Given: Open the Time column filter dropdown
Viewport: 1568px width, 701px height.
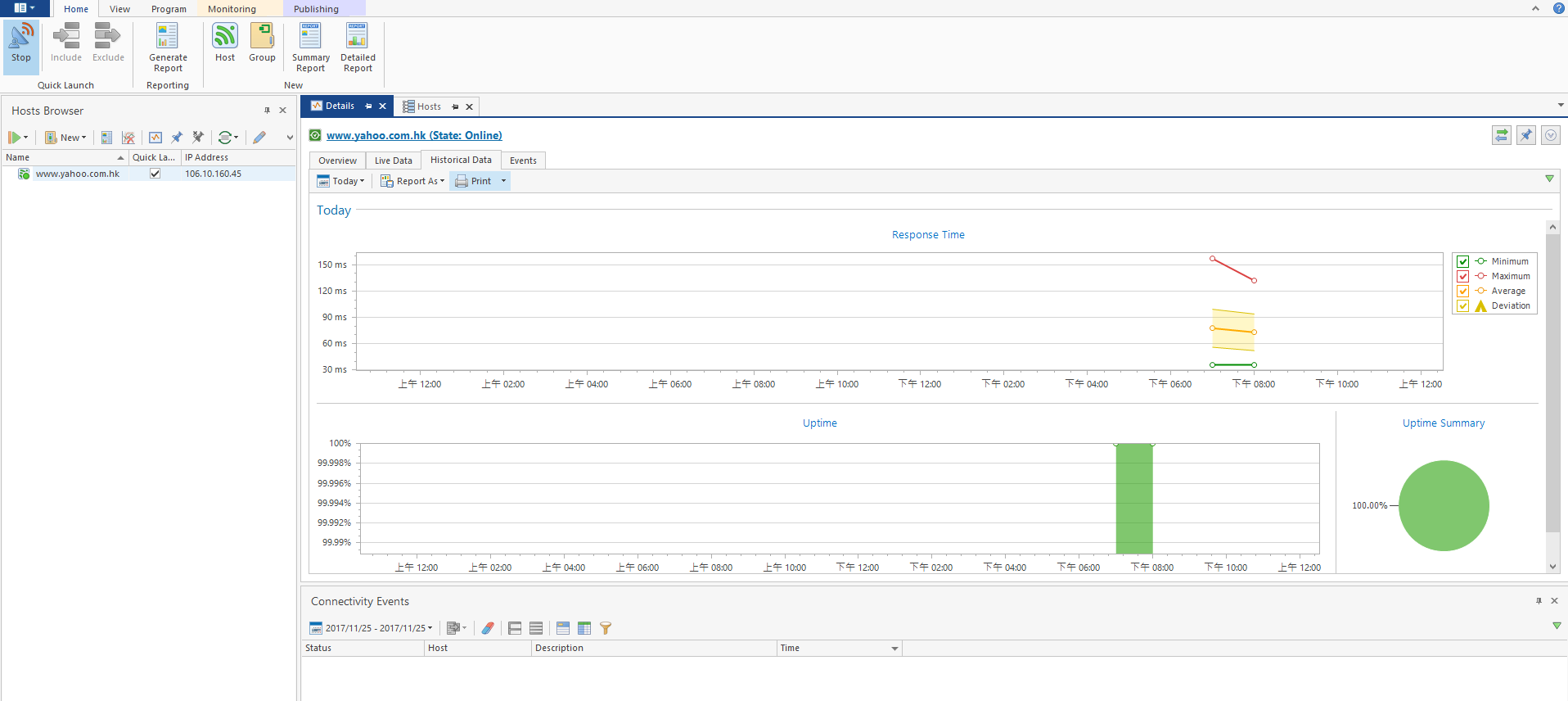Looking at the screenshot, I should 894,649.
